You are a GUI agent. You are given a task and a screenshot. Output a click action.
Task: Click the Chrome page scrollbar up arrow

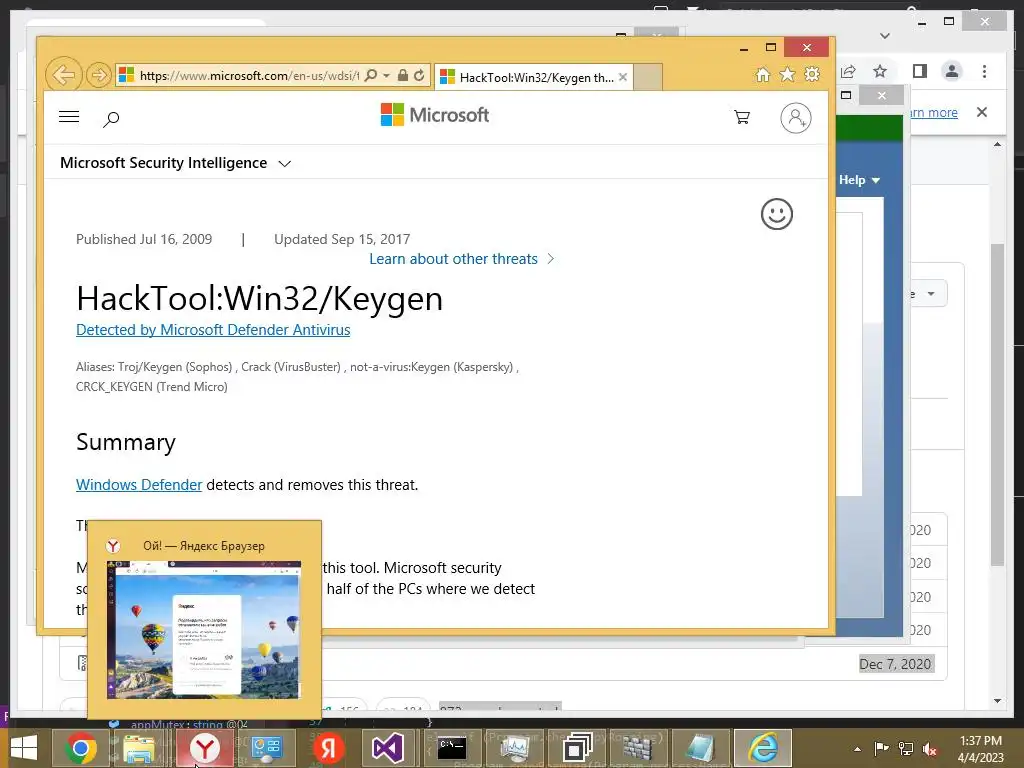997,144
